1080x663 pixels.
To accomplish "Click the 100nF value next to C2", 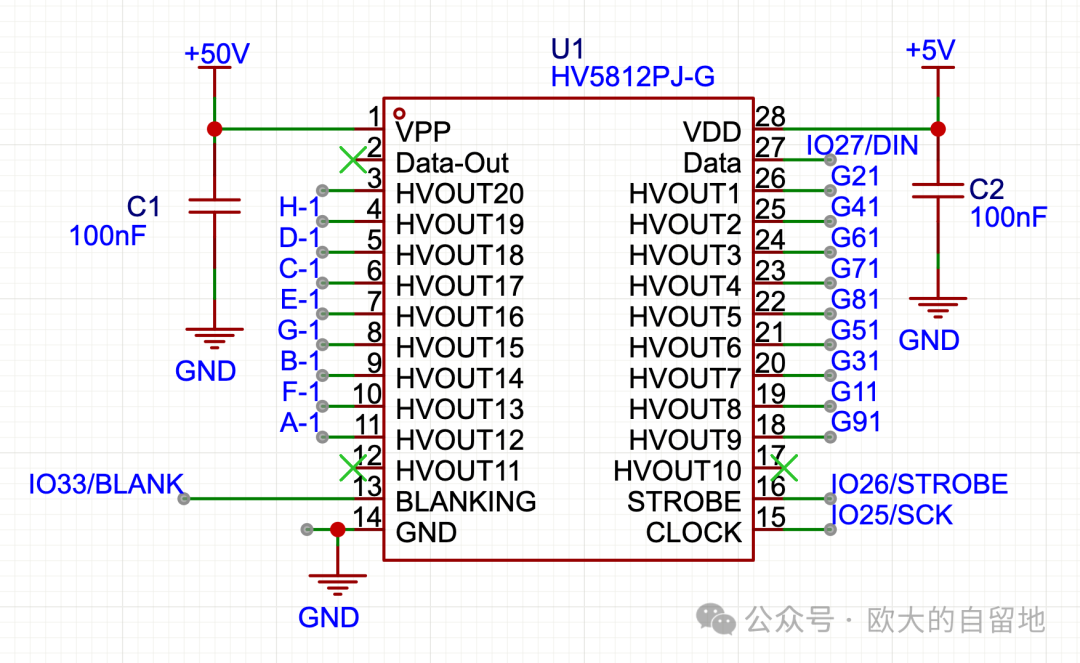I will 1008,218.
